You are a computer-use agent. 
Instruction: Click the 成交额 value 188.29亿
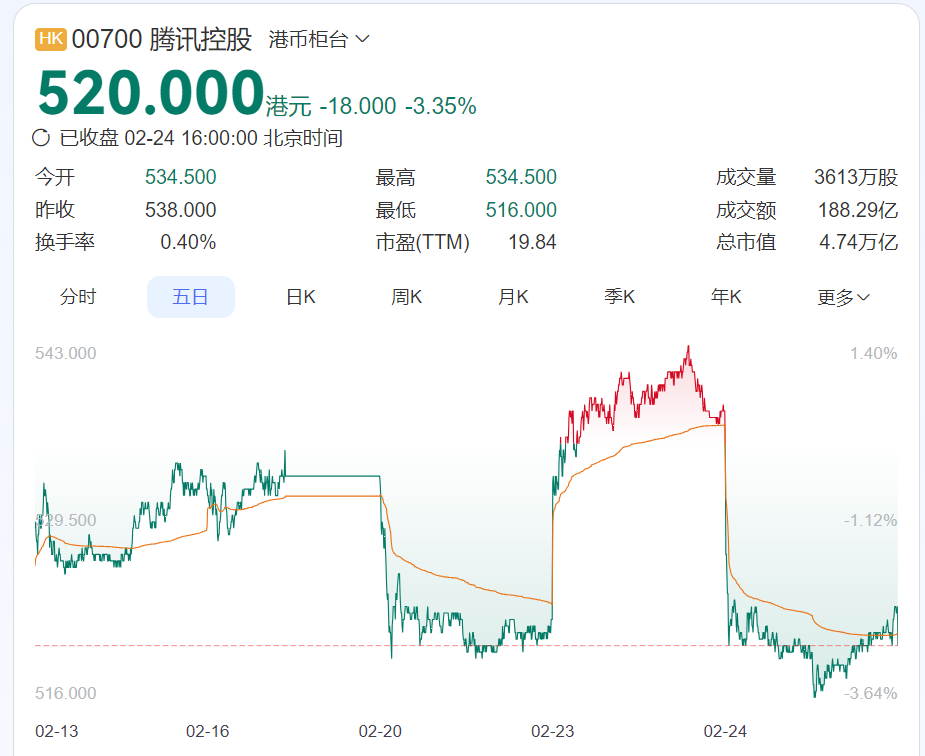[x=858, y=210]
